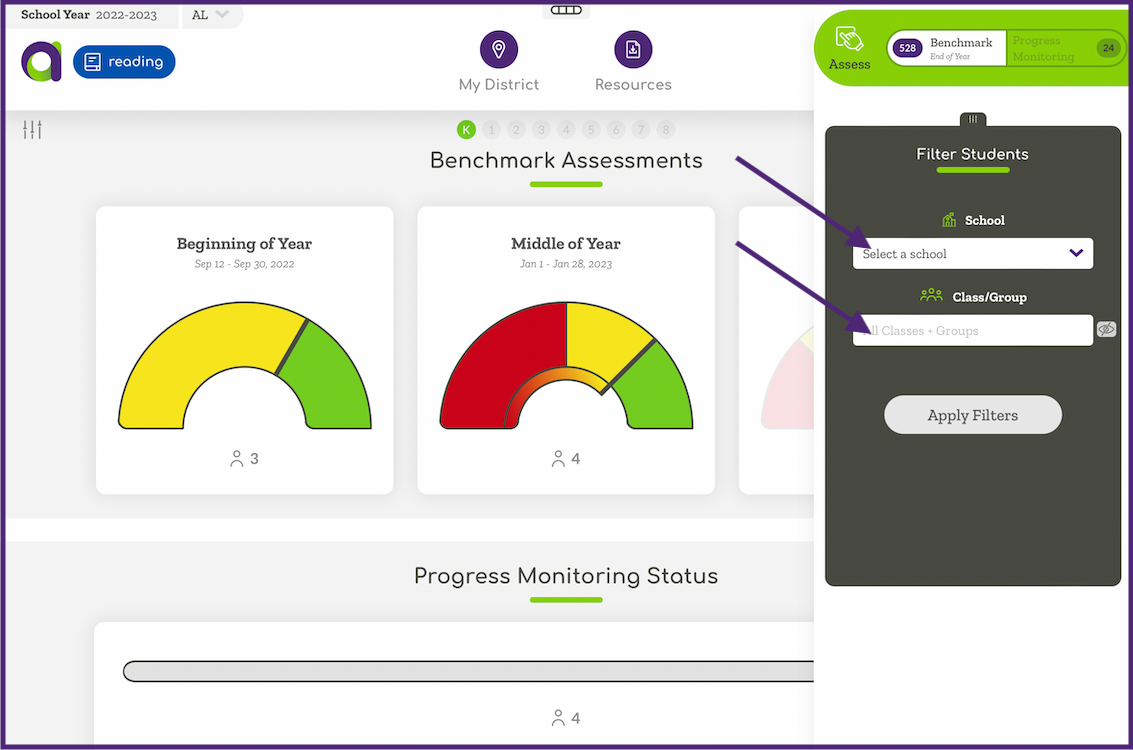The image size is (1133, 750).
Task: Open the My District map pin icon
Action: [x=498, y=47]
